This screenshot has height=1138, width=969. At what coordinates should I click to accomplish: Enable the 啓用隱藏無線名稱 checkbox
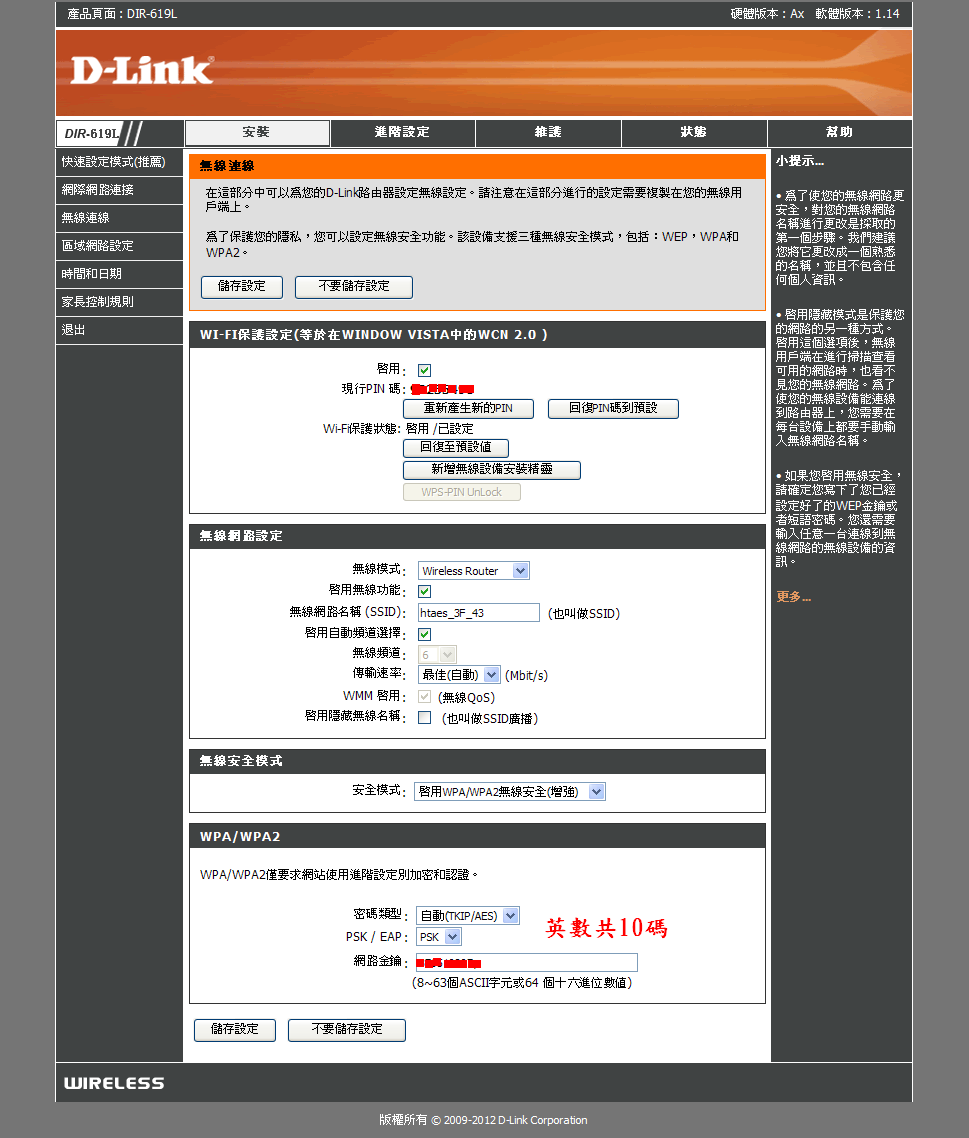pyautogui.click(x=424, y=717)
